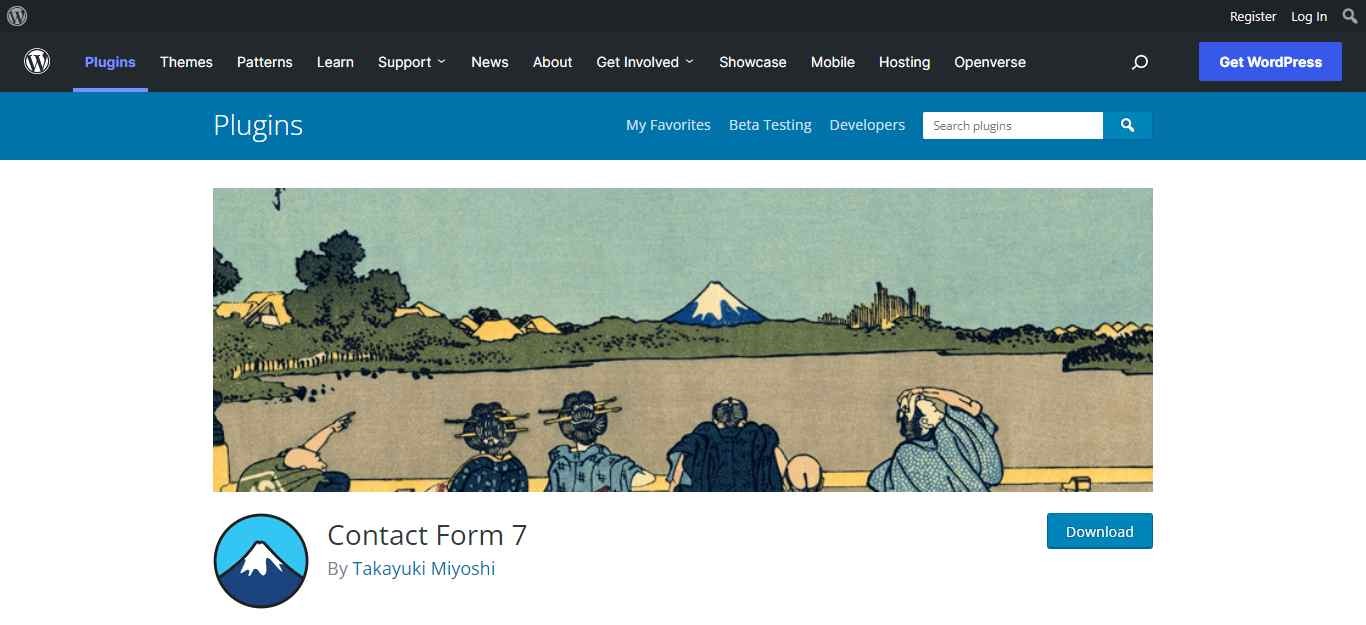Submit plugin search with the blue magnifier button
This screenshot has height=625, width=1366.
[x=1128, y=125]
